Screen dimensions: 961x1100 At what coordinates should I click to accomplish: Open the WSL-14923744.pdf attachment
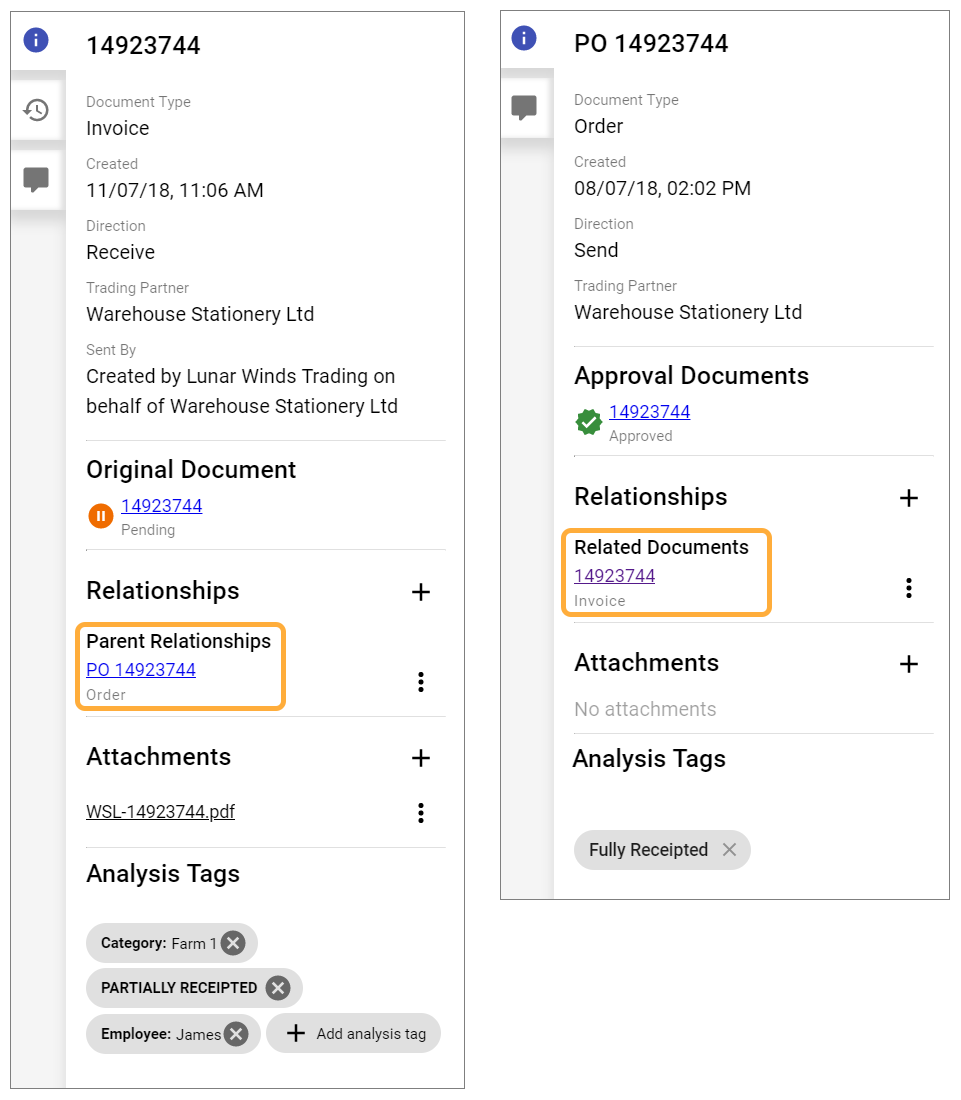pos(160,812)
